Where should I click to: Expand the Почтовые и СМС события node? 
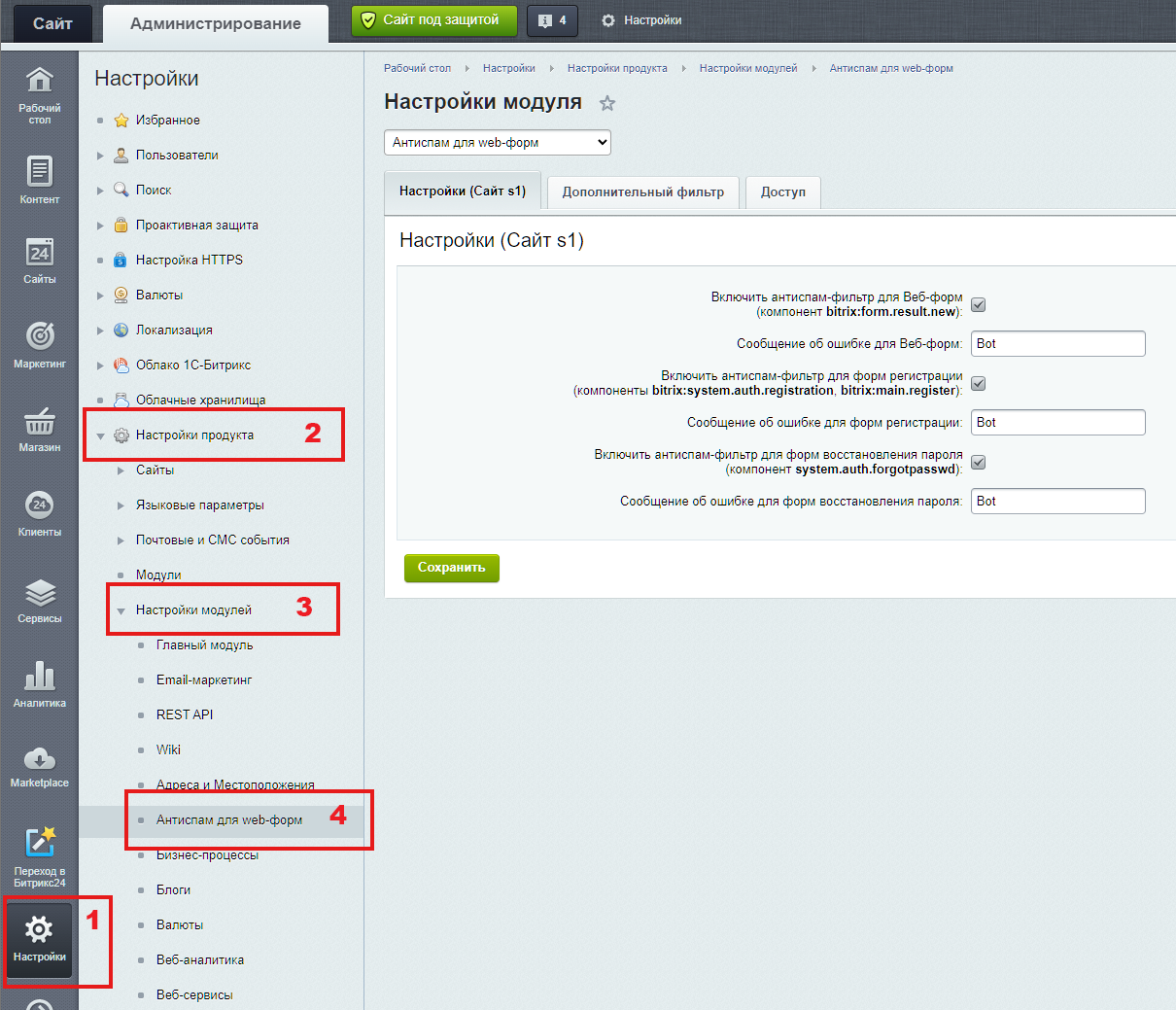[121, 540]
